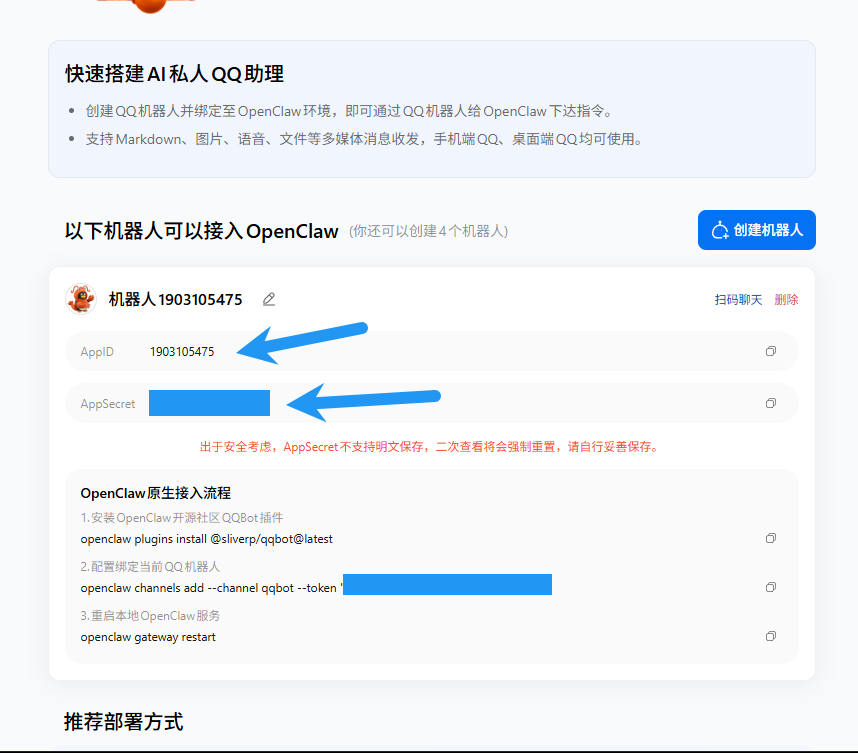Click the red 删除 link

[786, 299]
